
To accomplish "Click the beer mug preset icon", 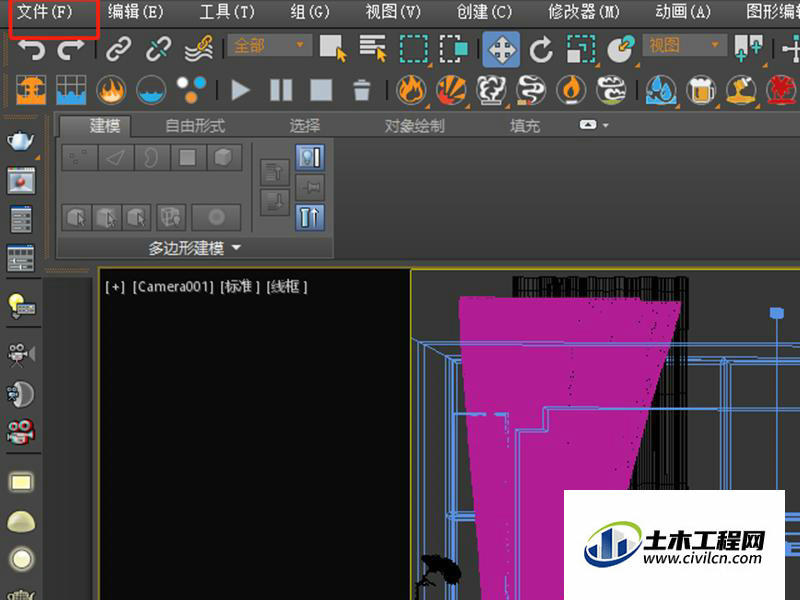I will pyautogui.click(x=701, y=90).
